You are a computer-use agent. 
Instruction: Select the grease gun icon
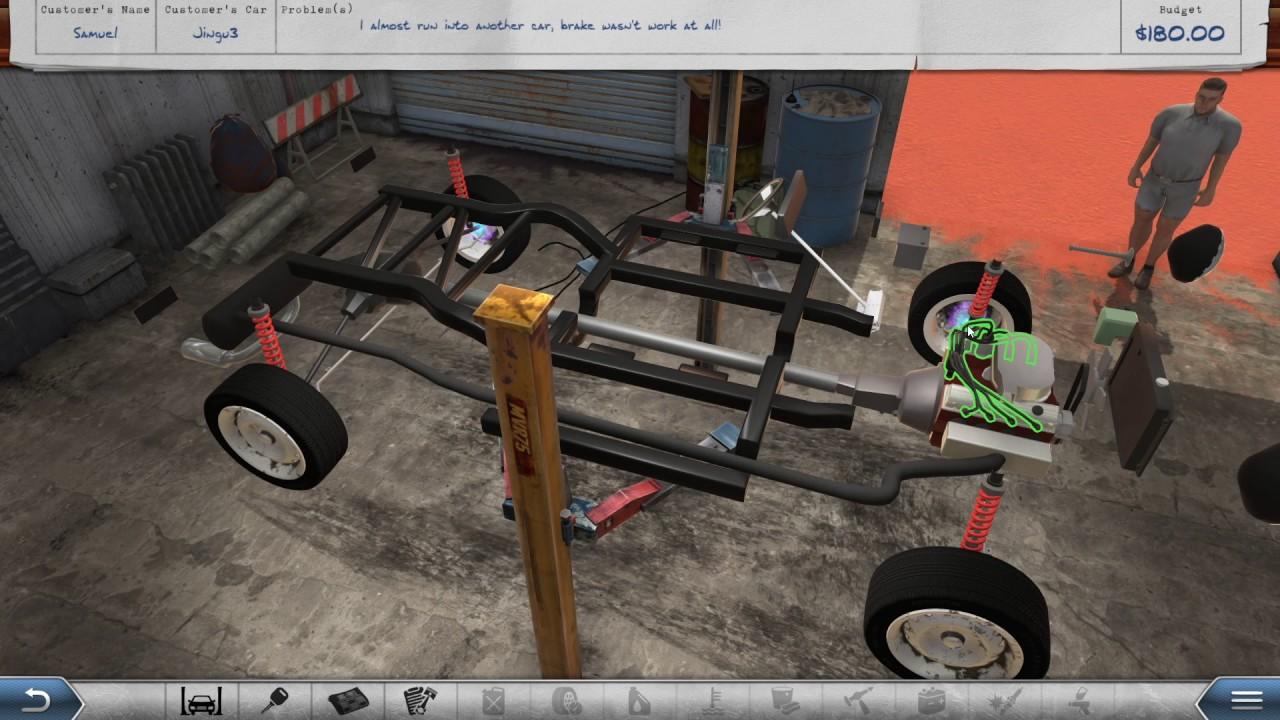(x=859, y=700)
